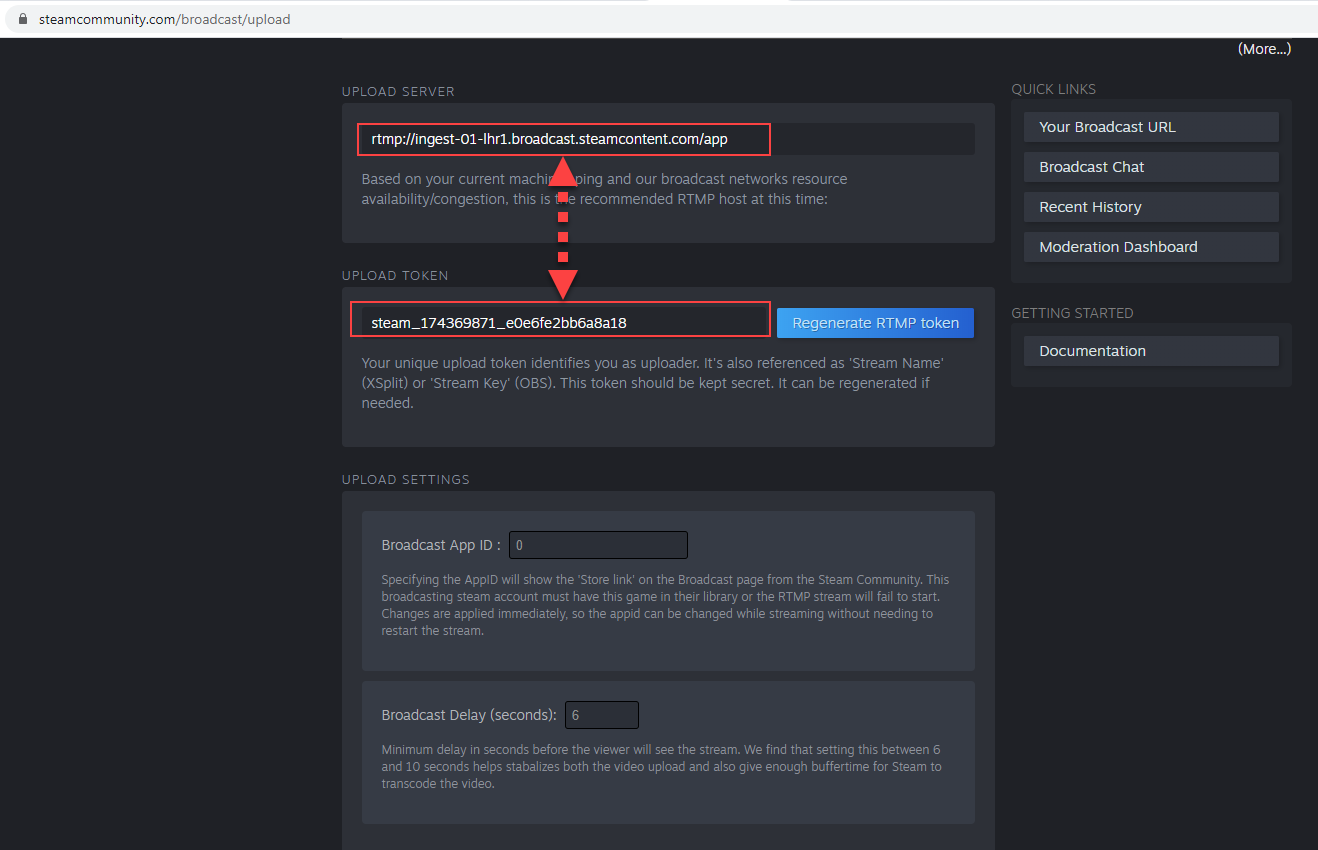Click the steamcommunity.com/broadcast/upload URL

164,19
